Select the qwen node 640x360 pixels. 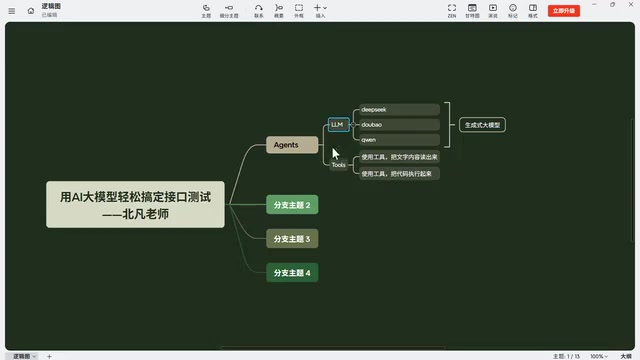[399, 140]
